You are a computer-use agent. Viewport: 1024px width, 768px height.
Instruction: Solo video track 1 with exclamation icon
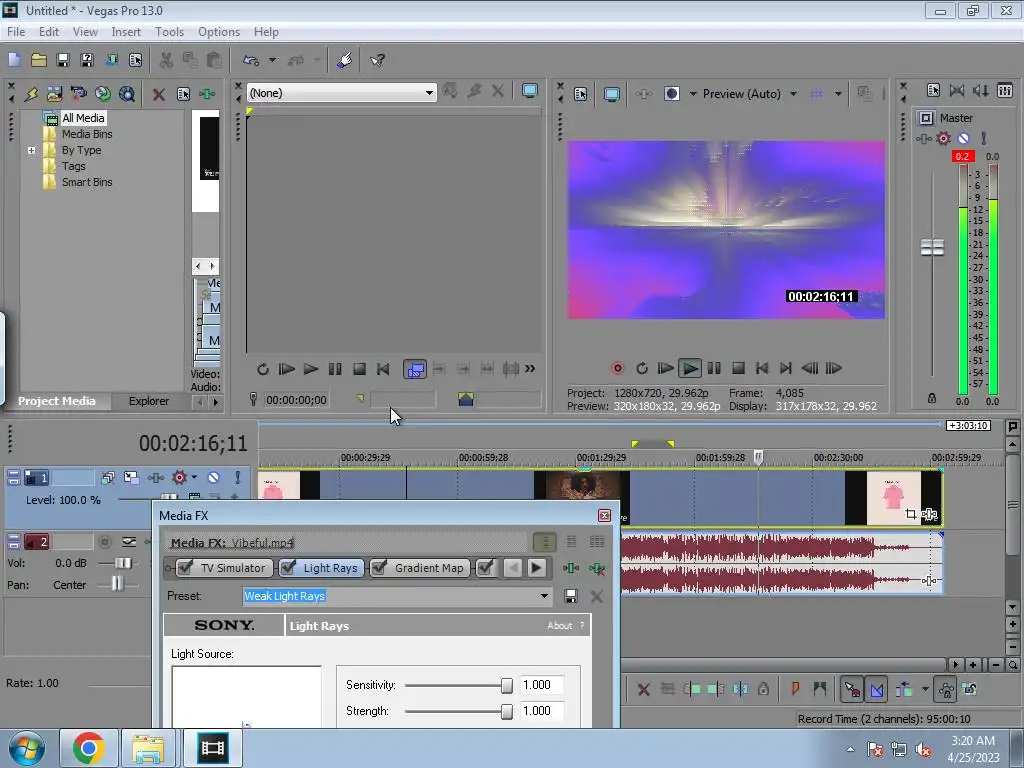[238, 477]
